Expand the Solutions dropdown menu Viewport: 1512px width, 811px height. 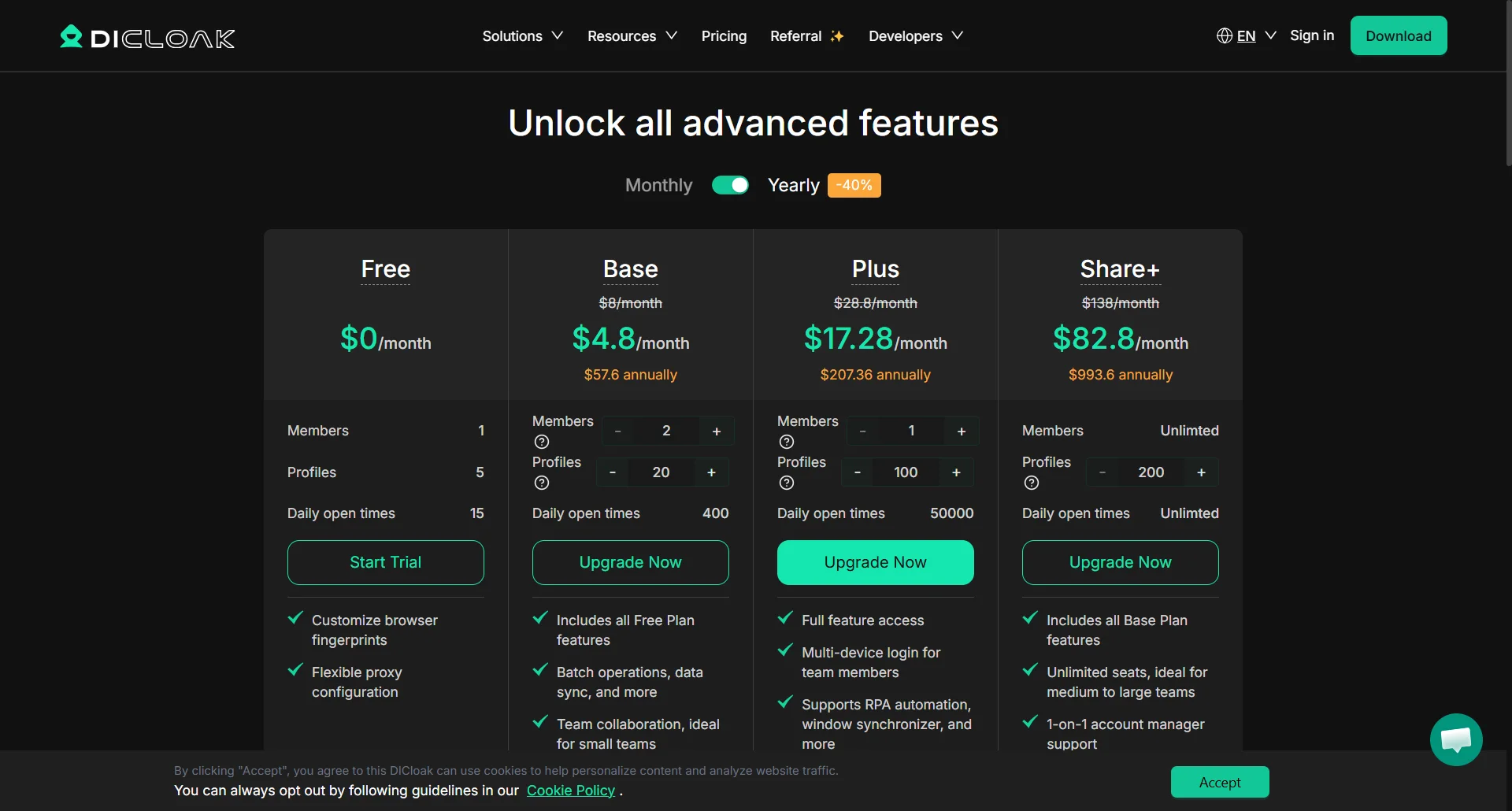(x=522, y=35)
